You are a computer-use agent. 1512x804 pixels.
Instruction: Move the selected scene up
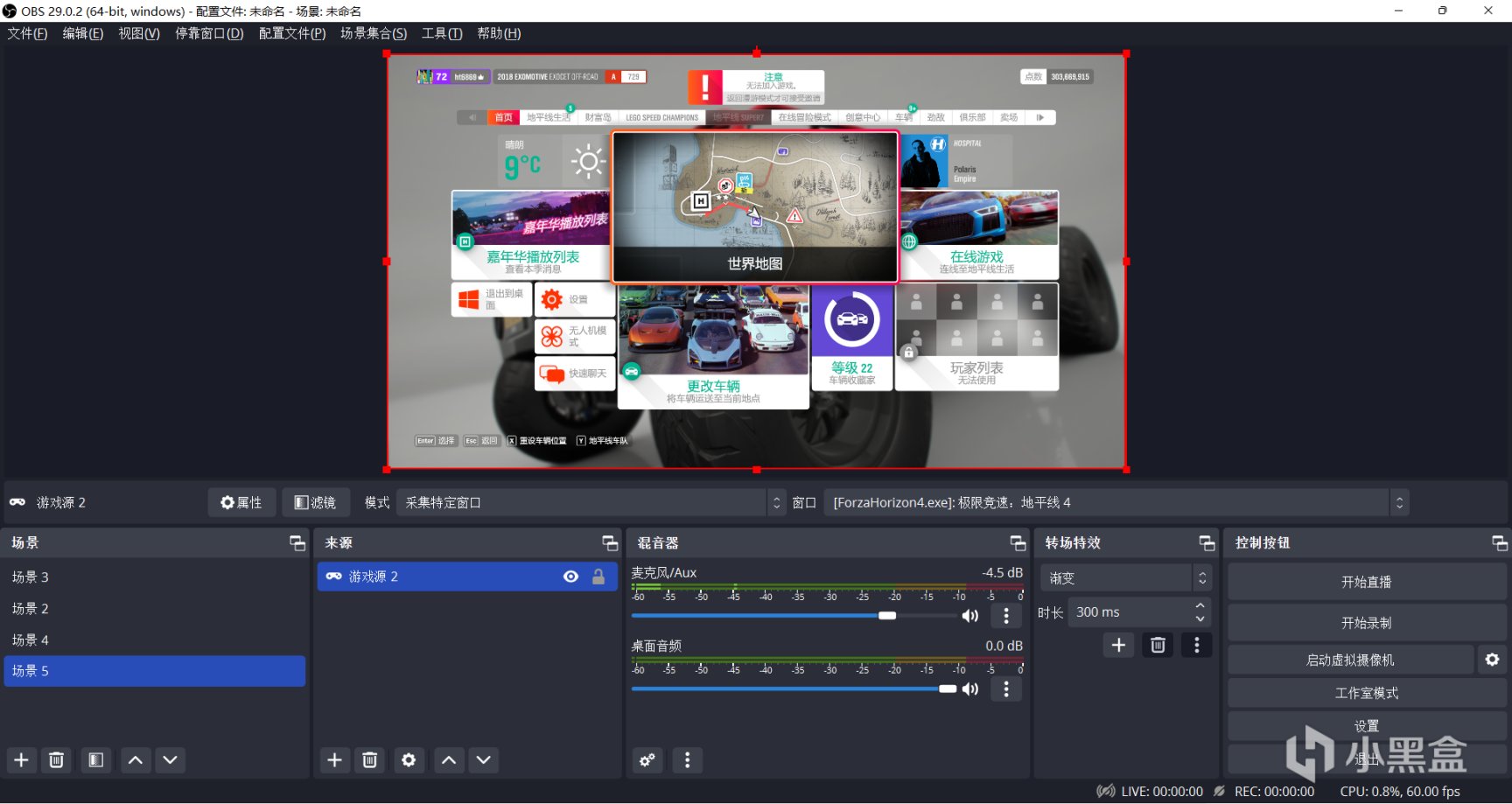click(x=136, y=760)
